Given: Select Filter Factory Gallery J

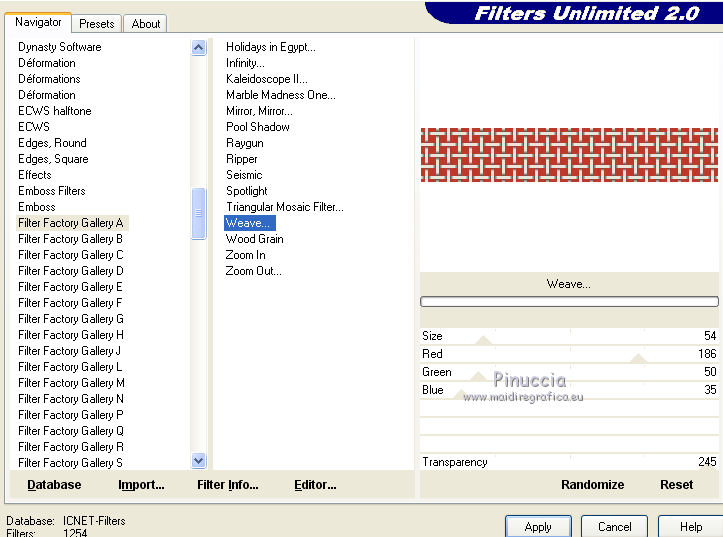Looking at the screenshot, I should pyautogui.click(x=69, y=351).
